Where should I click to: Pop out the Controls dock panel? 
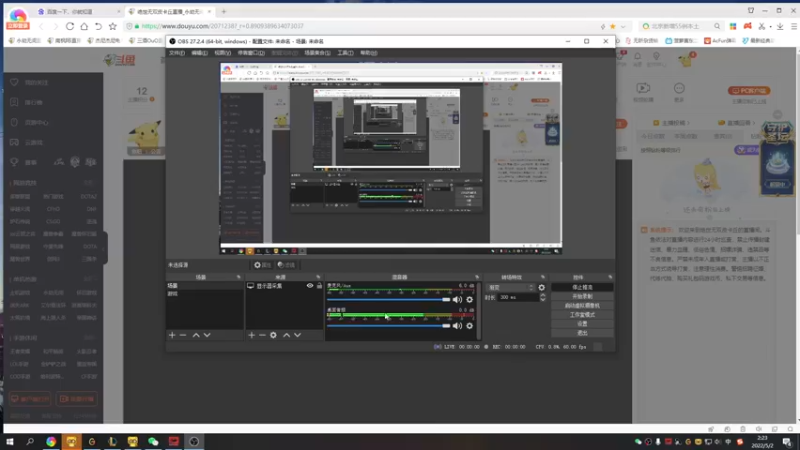[x=610, y=277]
